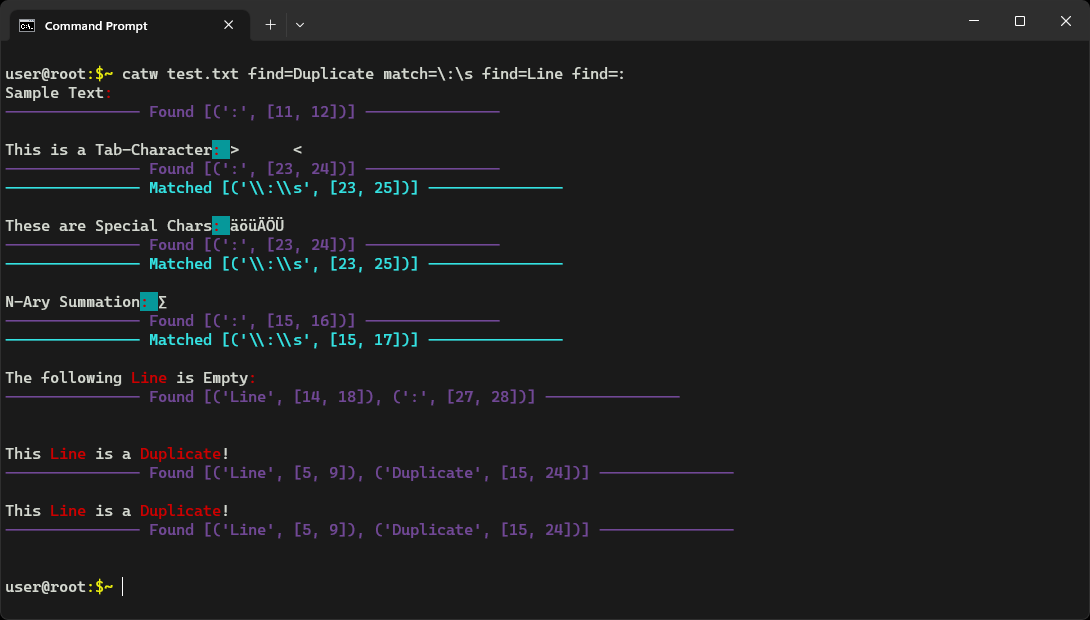
Task: Click the äöüÄÖÜ special characters text
Action: coord(259,225)
